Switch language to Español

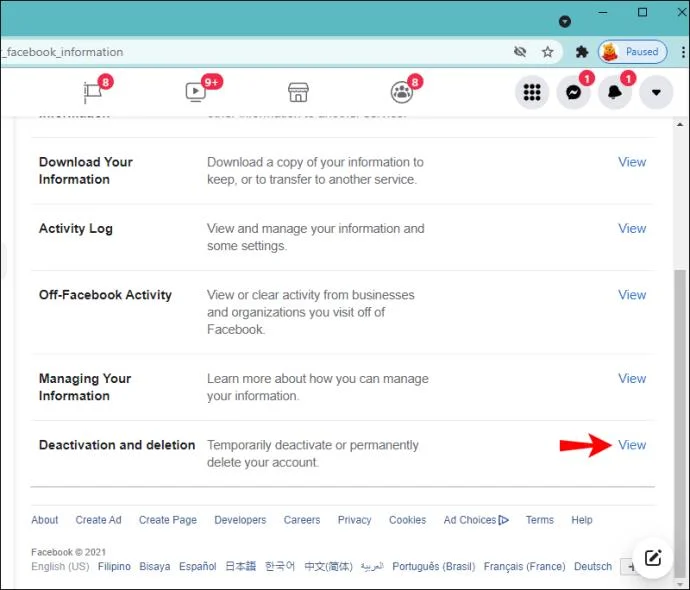[x=198, y=567]
